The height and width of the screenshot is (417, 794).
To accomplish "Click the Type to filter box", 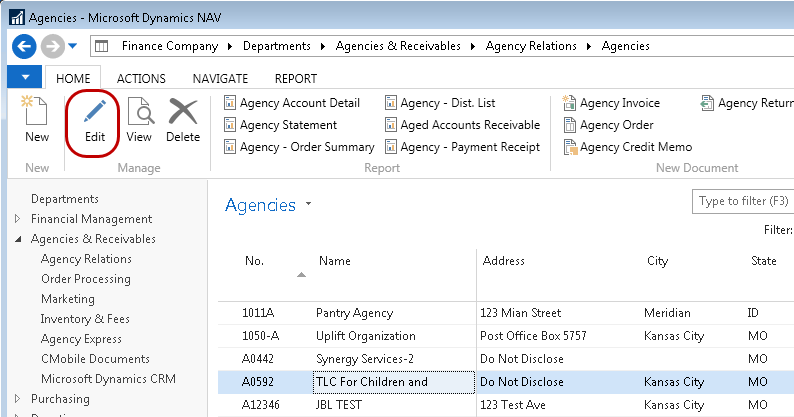I will click(x=742, y=202).
